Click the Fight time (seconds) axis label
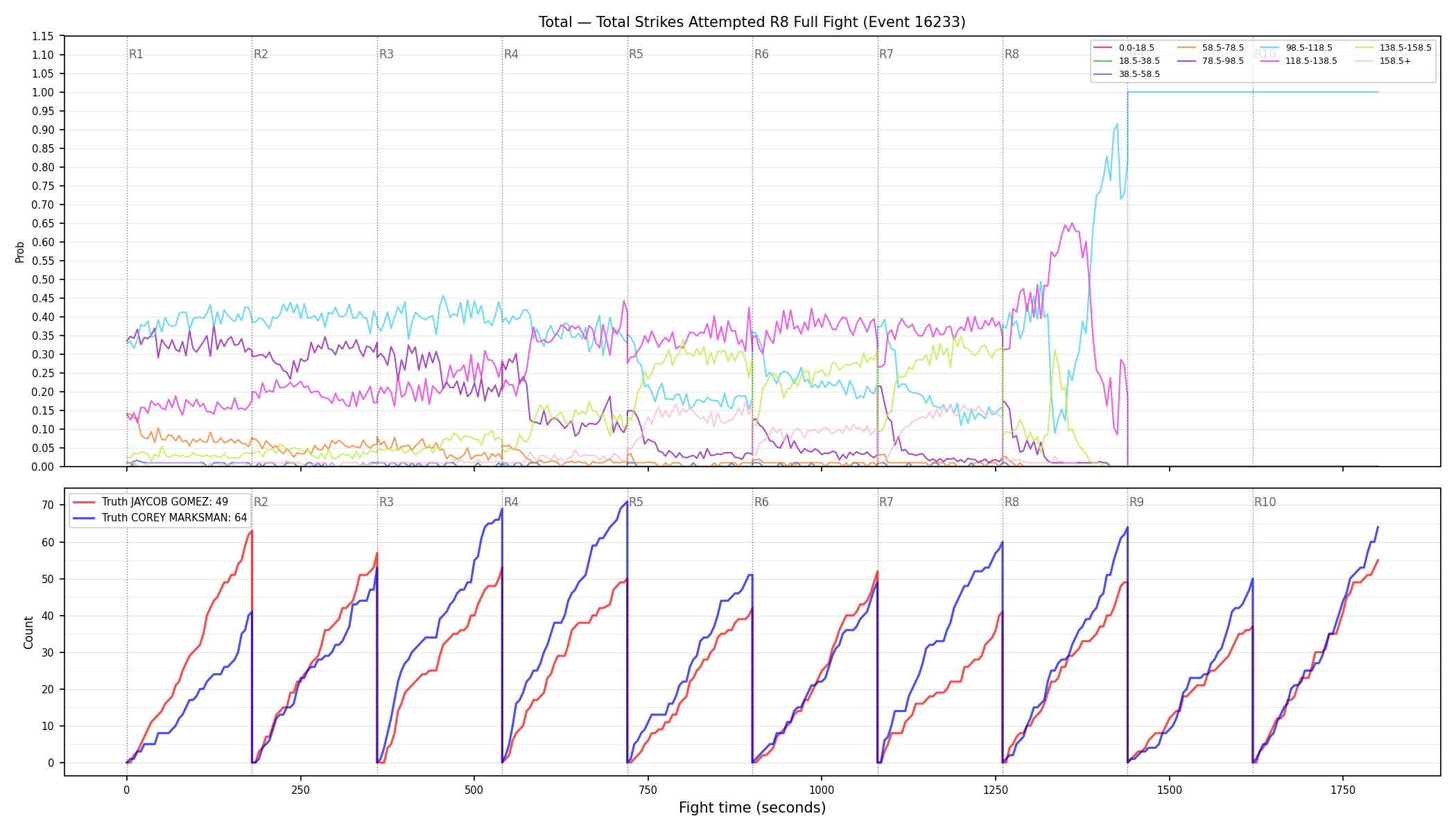1456x832 pixels. (x=752, y=808)
